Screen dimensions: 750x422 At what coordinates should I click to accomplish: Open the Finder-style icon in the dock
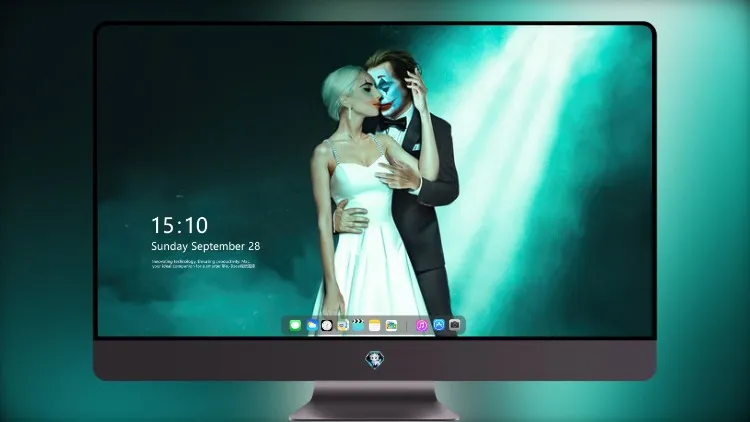[342, 326]
